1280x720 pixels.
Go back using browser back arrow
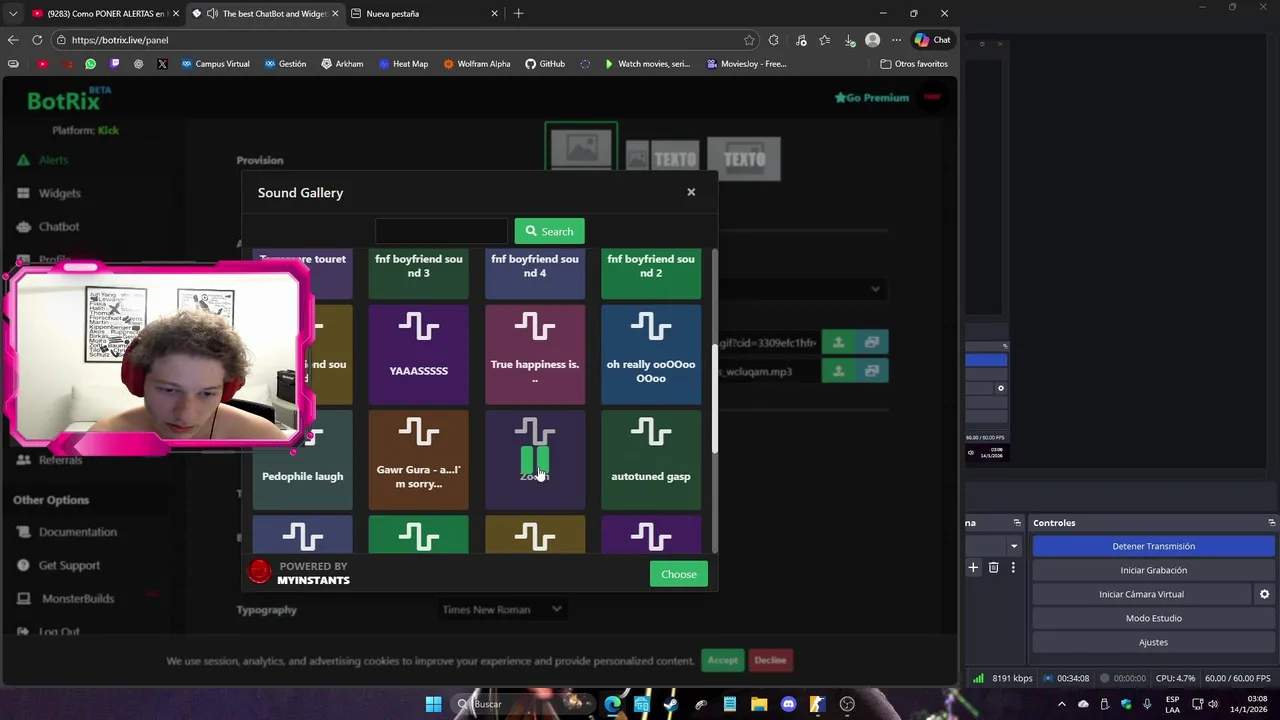pyautogui.click(x=13, y=40)
